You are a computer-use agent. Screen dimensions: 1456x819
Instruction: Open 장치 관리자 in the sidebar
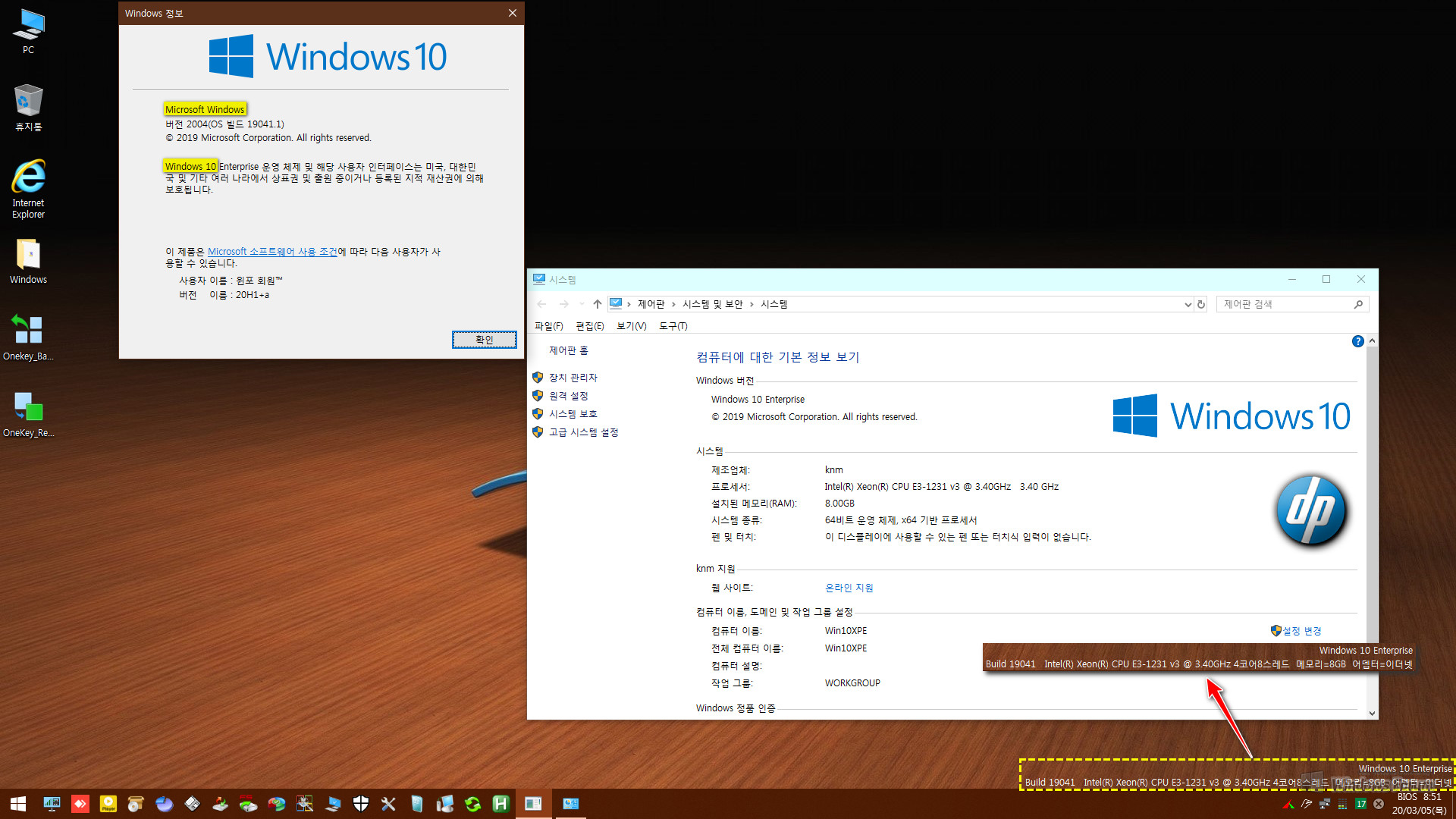tap(573, 378)
